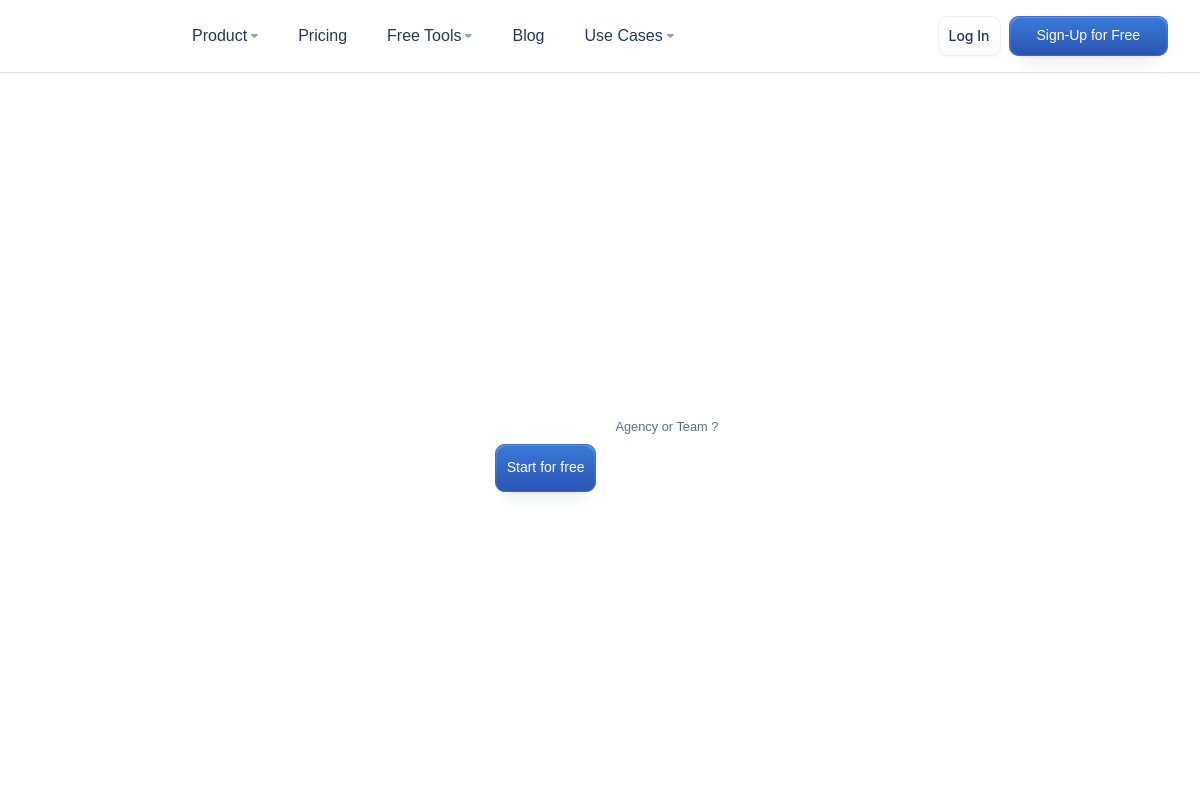The image size is (1200, 800).
Task: Select the Use Cases navigation label
Action: point(623,36)
